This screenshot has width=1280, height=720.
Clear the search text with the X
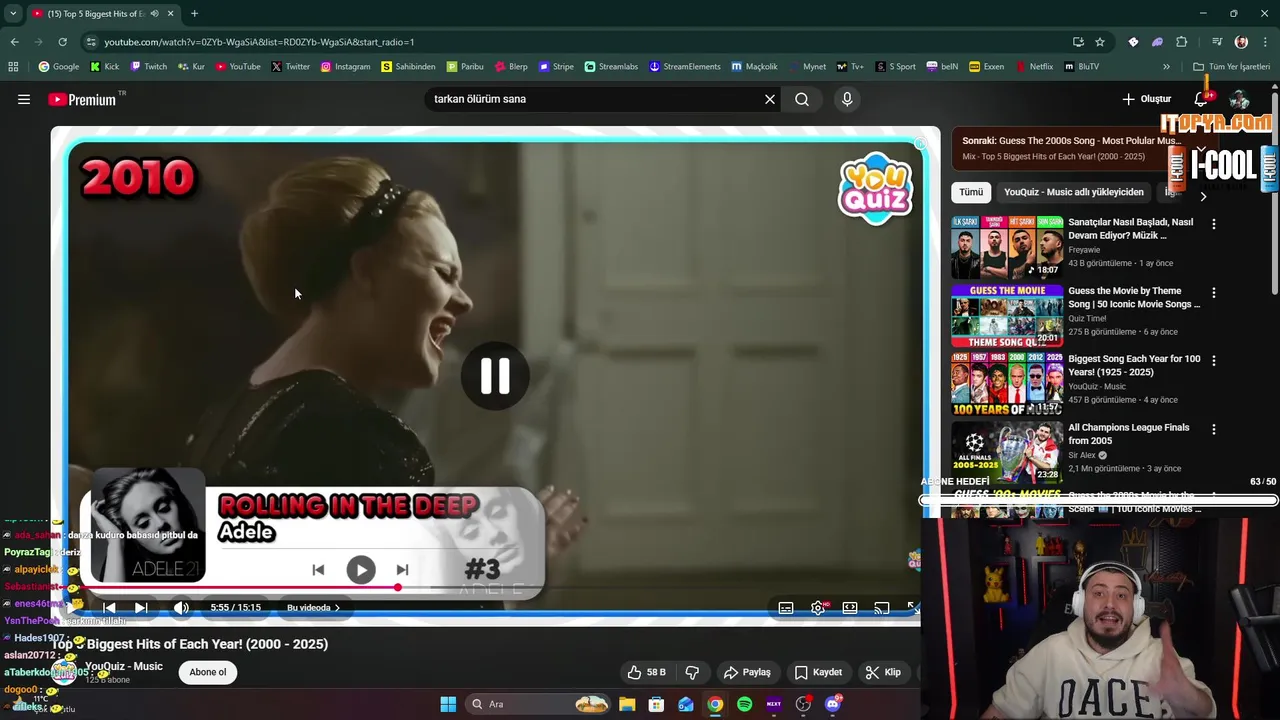(770, 99)
